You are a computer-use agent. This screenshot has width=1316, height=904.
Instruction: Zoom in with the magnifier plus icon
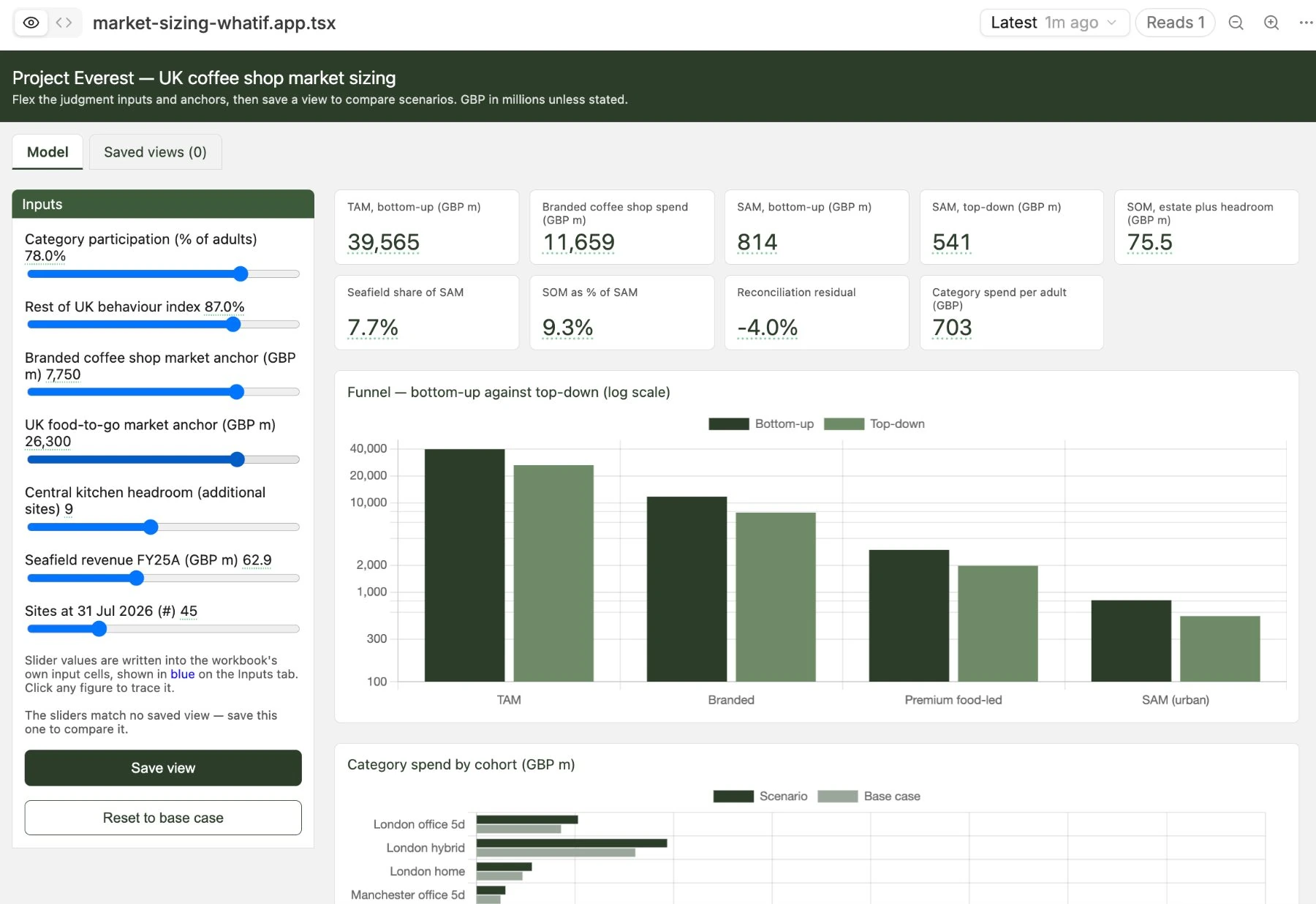click(x=1271, y=23)
